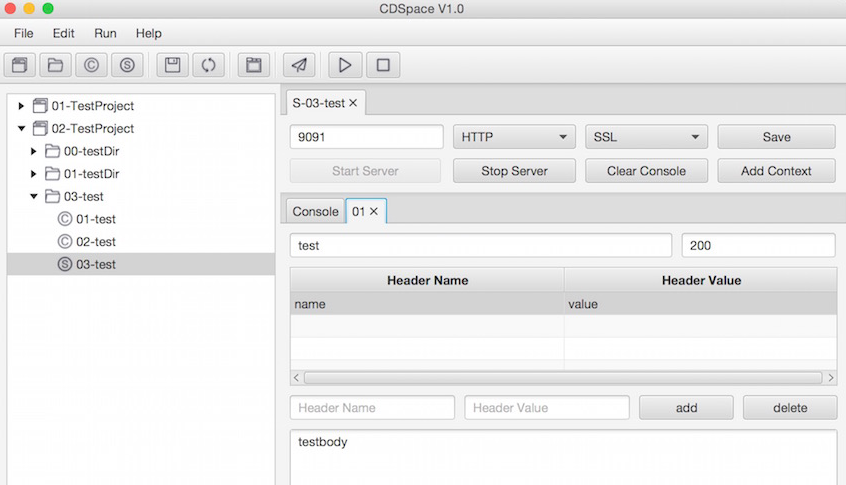846x485 pixels.
Task: Switch to the Console tab
Action: 316,211
